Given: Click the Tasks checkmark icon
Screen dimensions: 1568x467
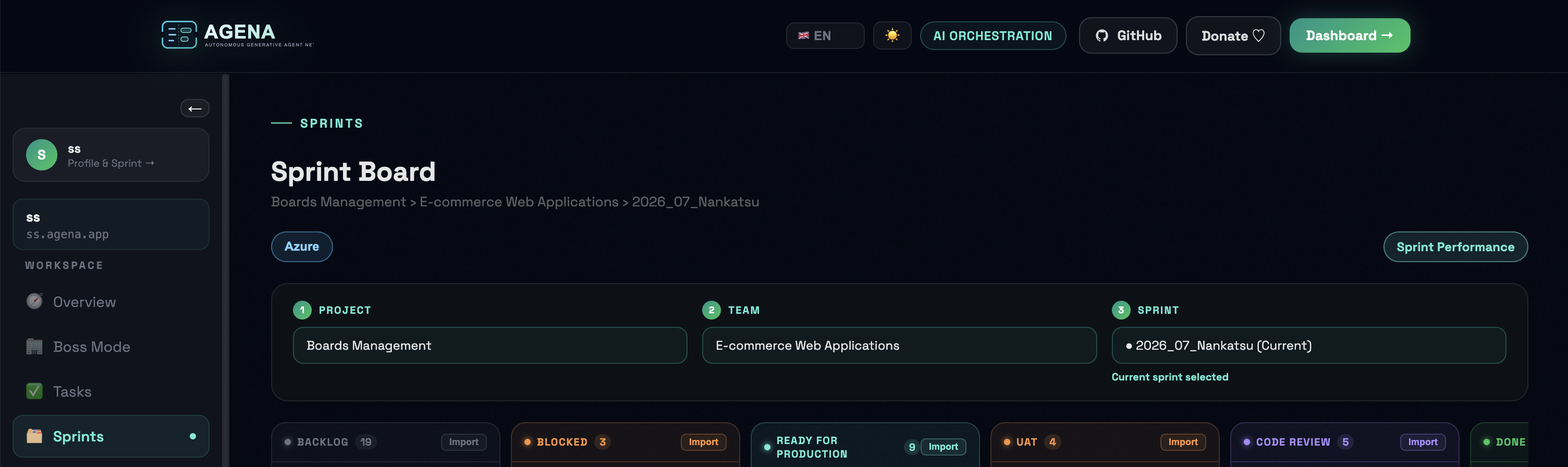Looking at the screenshot, I should (35, 391).
